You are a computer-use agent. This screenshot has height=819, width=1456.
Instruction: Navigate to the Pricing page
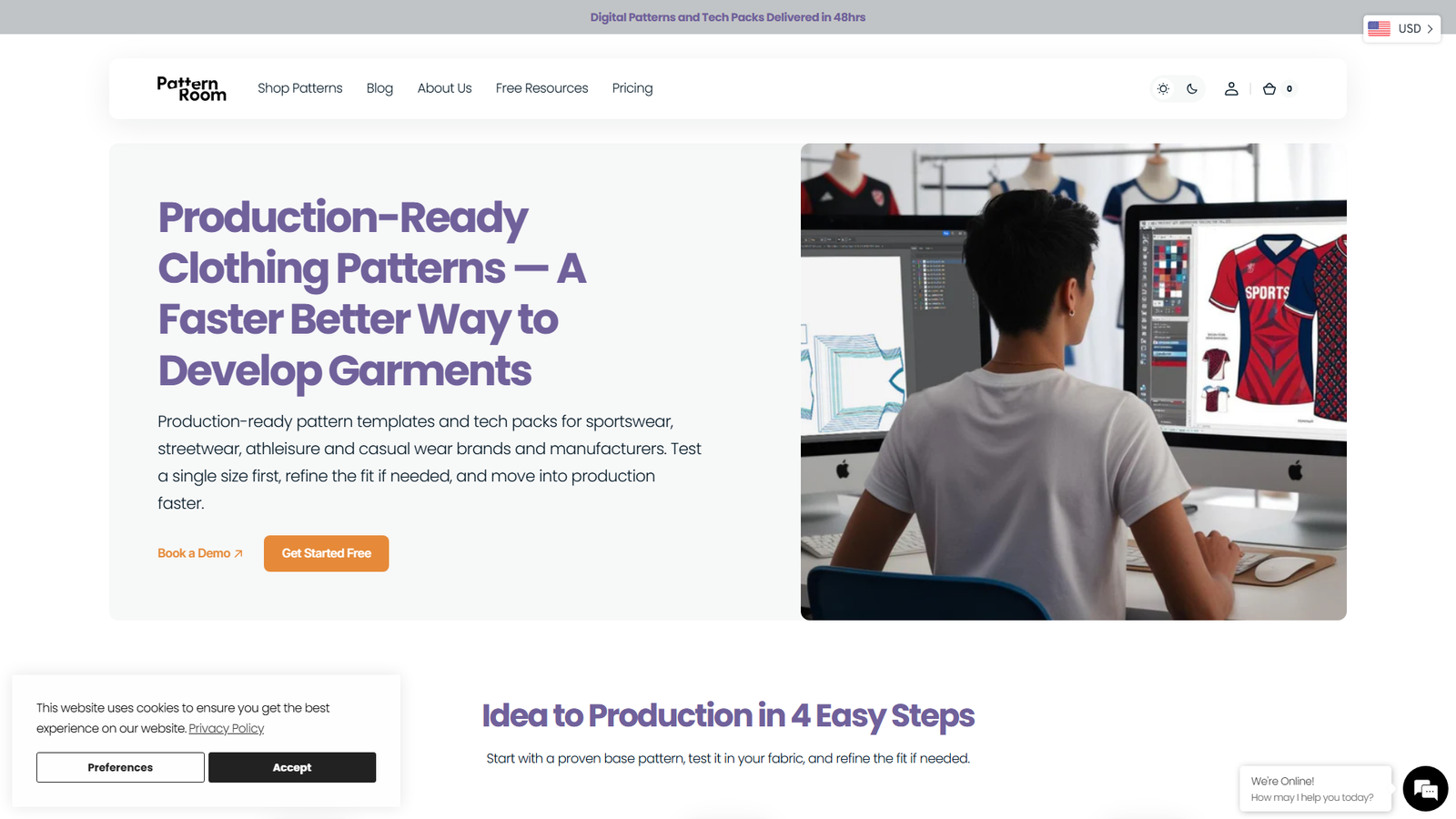tap(632, 88)
